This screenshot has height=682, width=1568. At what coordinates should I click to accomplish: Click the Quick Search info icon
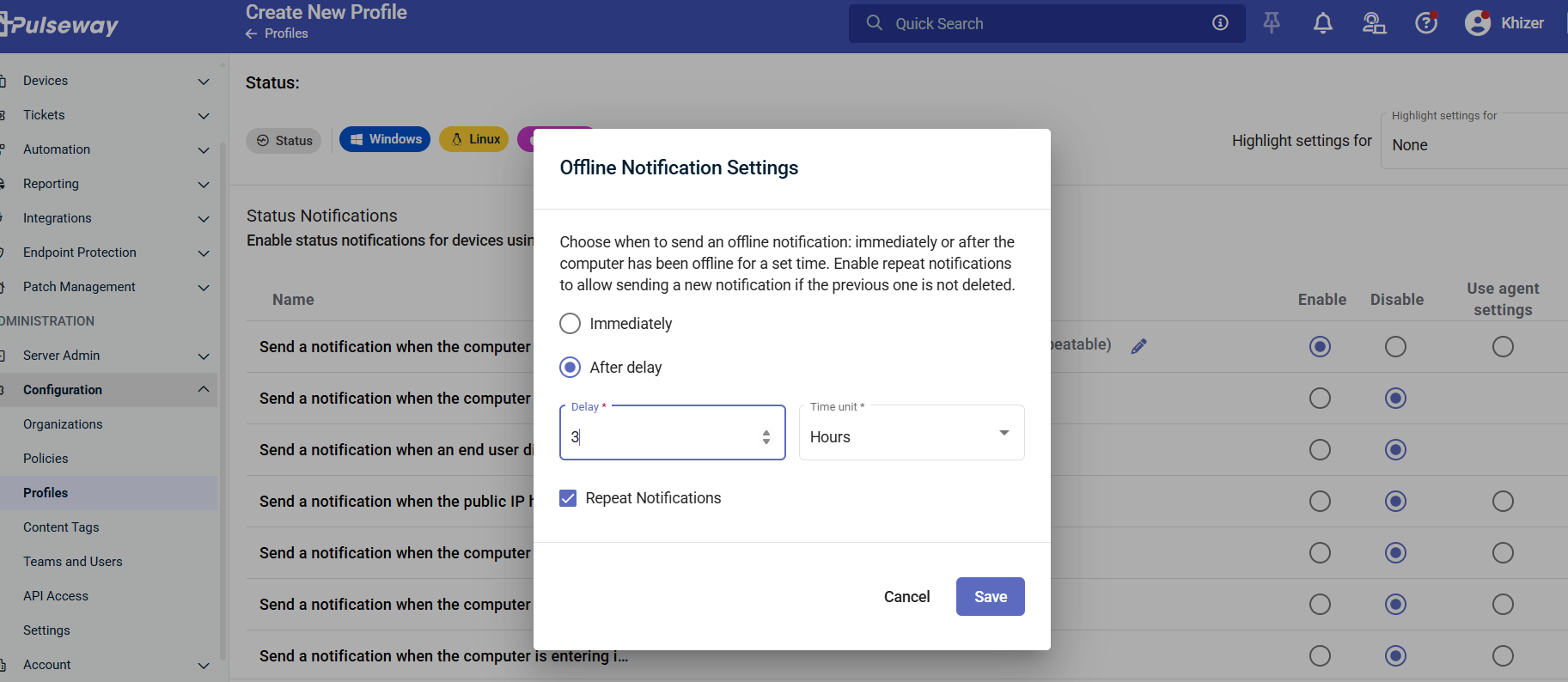tap(1220, 23)
